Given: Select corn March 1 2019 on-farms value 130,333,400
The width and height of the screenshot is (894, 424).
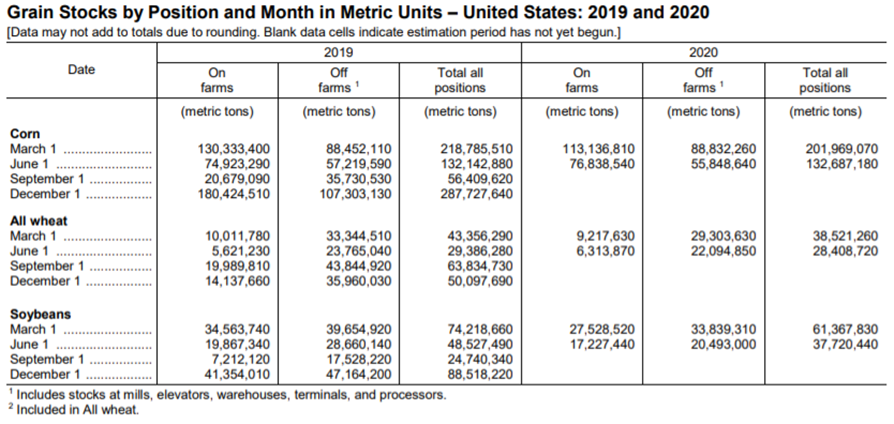Looking at the screenshot, I should coord(233,149).
